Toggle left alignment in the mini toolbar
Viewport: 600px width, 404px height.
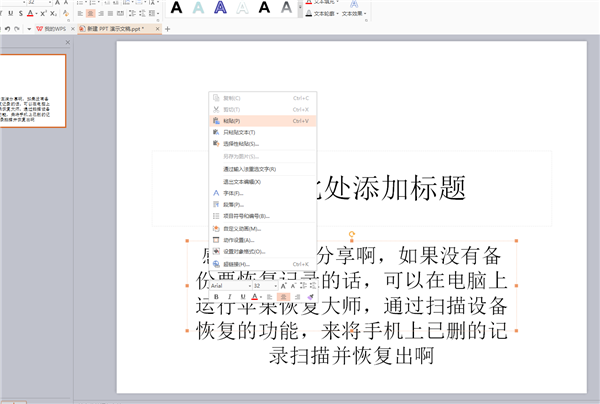pyautogui.click(x=271, y=297)
